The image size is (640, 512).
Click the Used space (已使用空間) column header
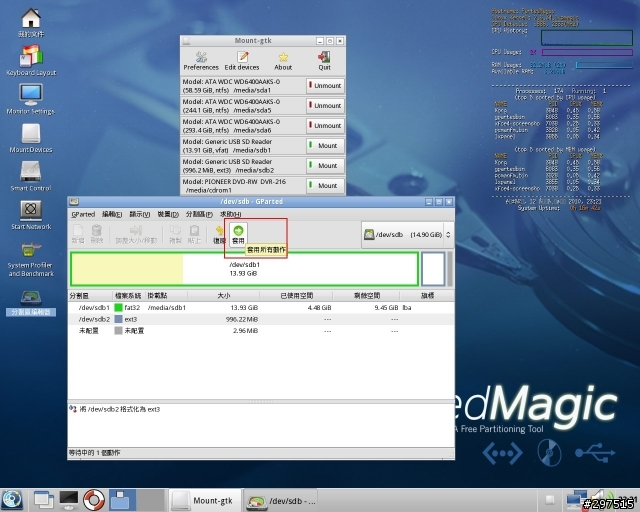point(296,296)
